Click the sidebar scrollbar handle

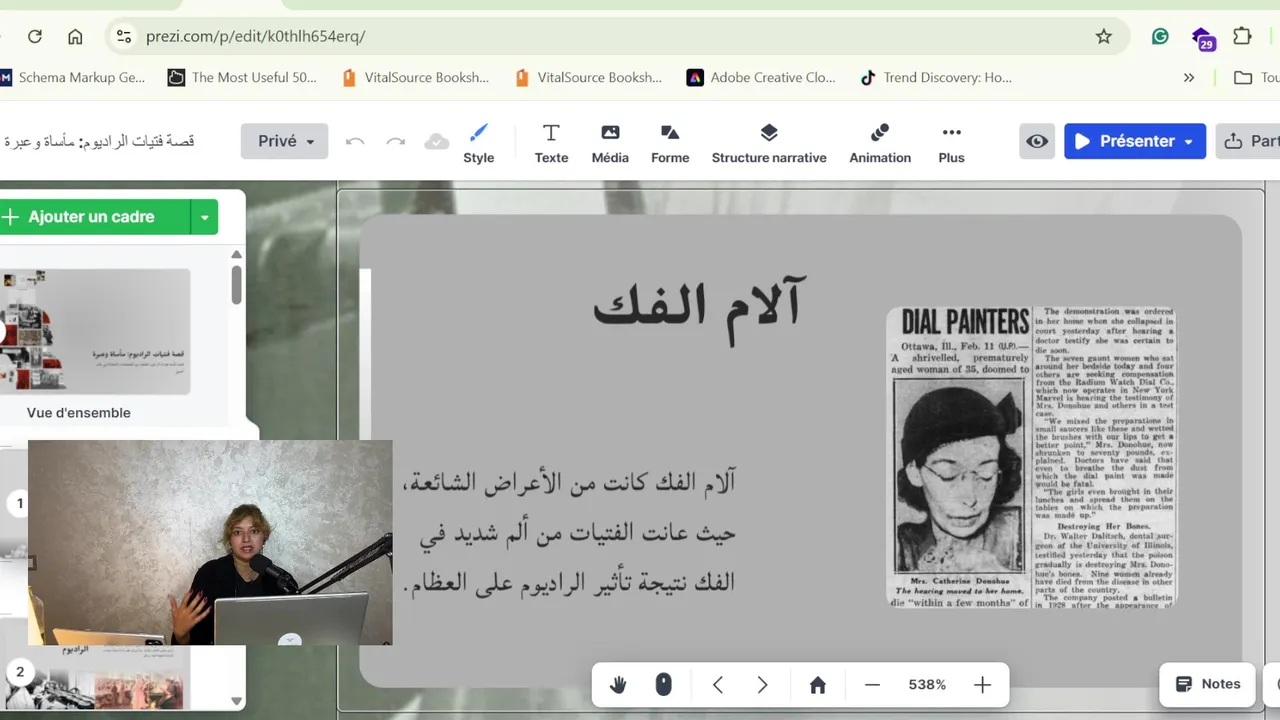tap(236, 285)
